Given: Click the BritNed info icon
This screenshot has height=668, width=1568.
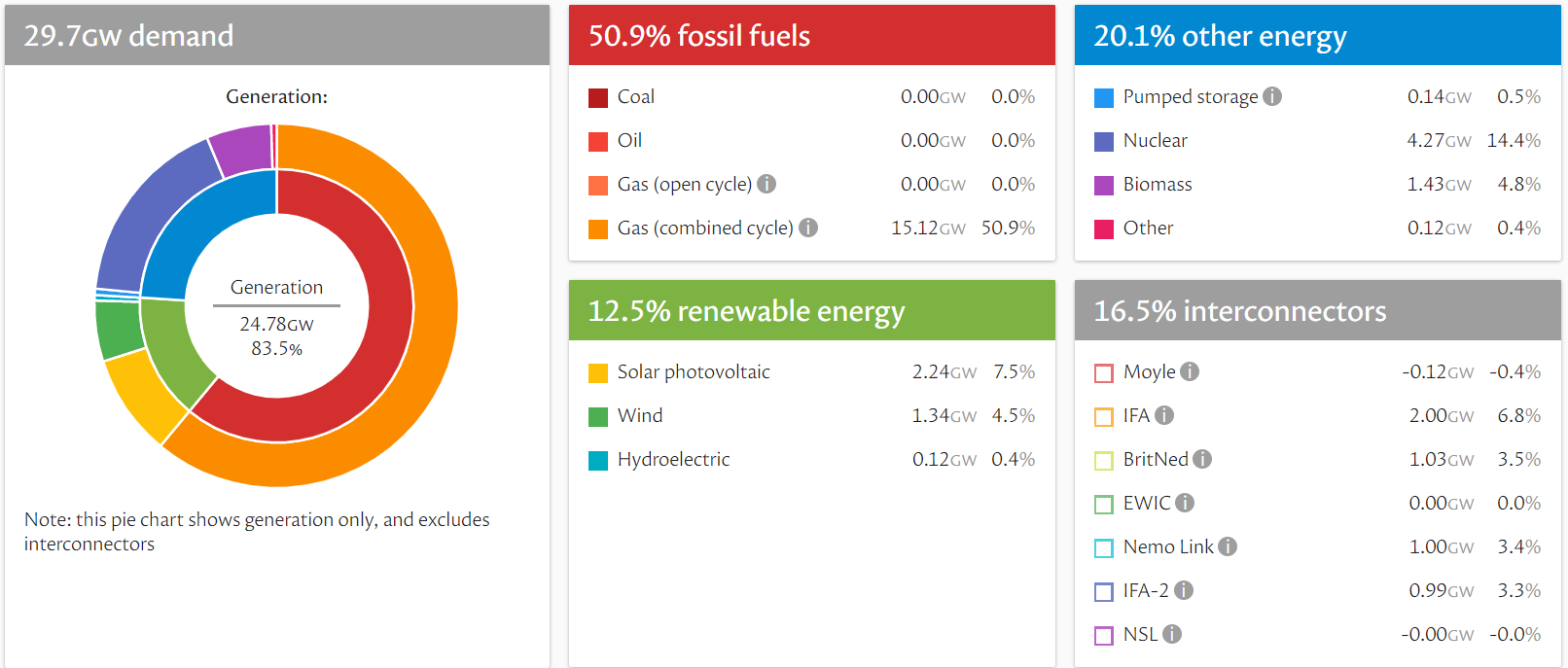Looking at the screenshot, I should (1202, 459).
